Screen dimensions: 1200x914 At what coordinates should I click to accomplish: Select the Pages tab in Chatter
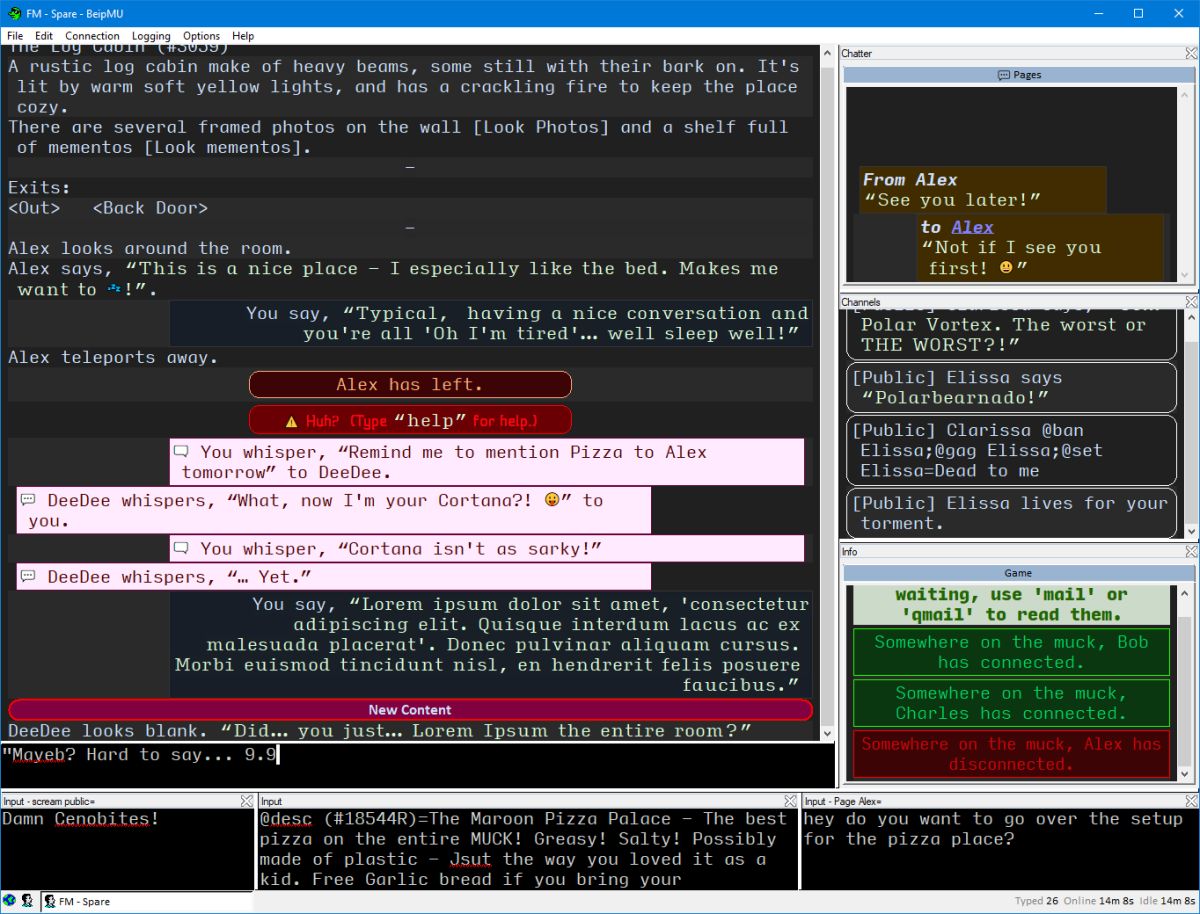(x=1019, y=75)
